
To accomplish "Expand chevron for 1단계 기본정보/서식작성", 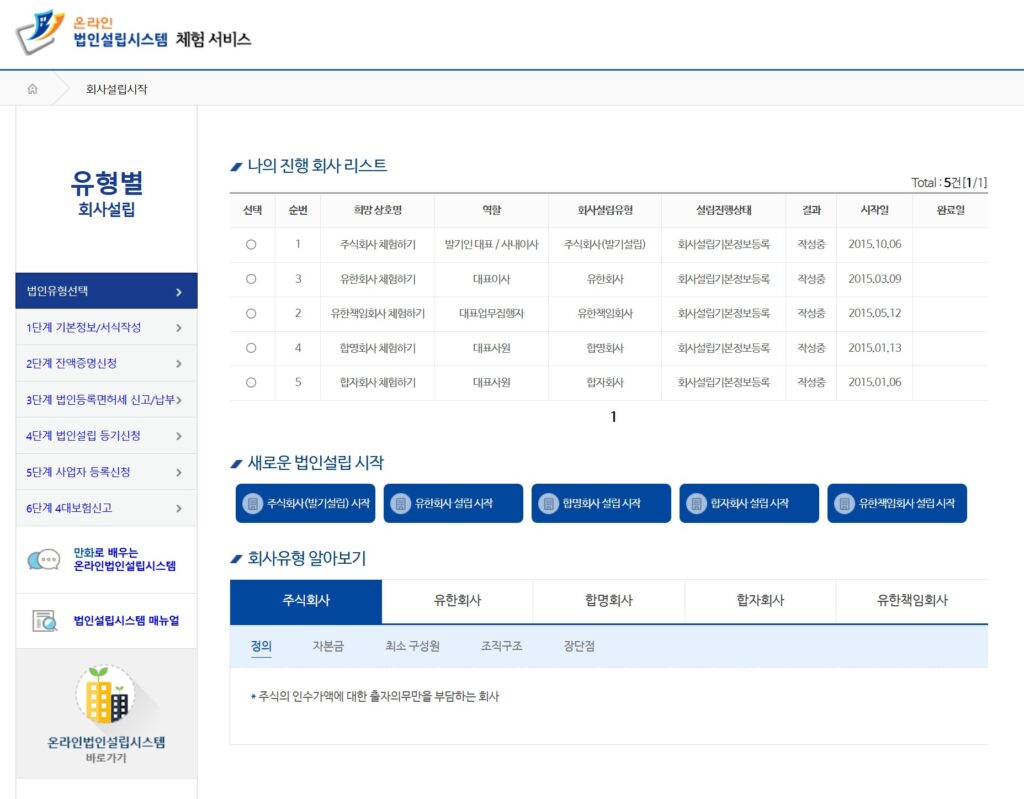I will (179, 328).
